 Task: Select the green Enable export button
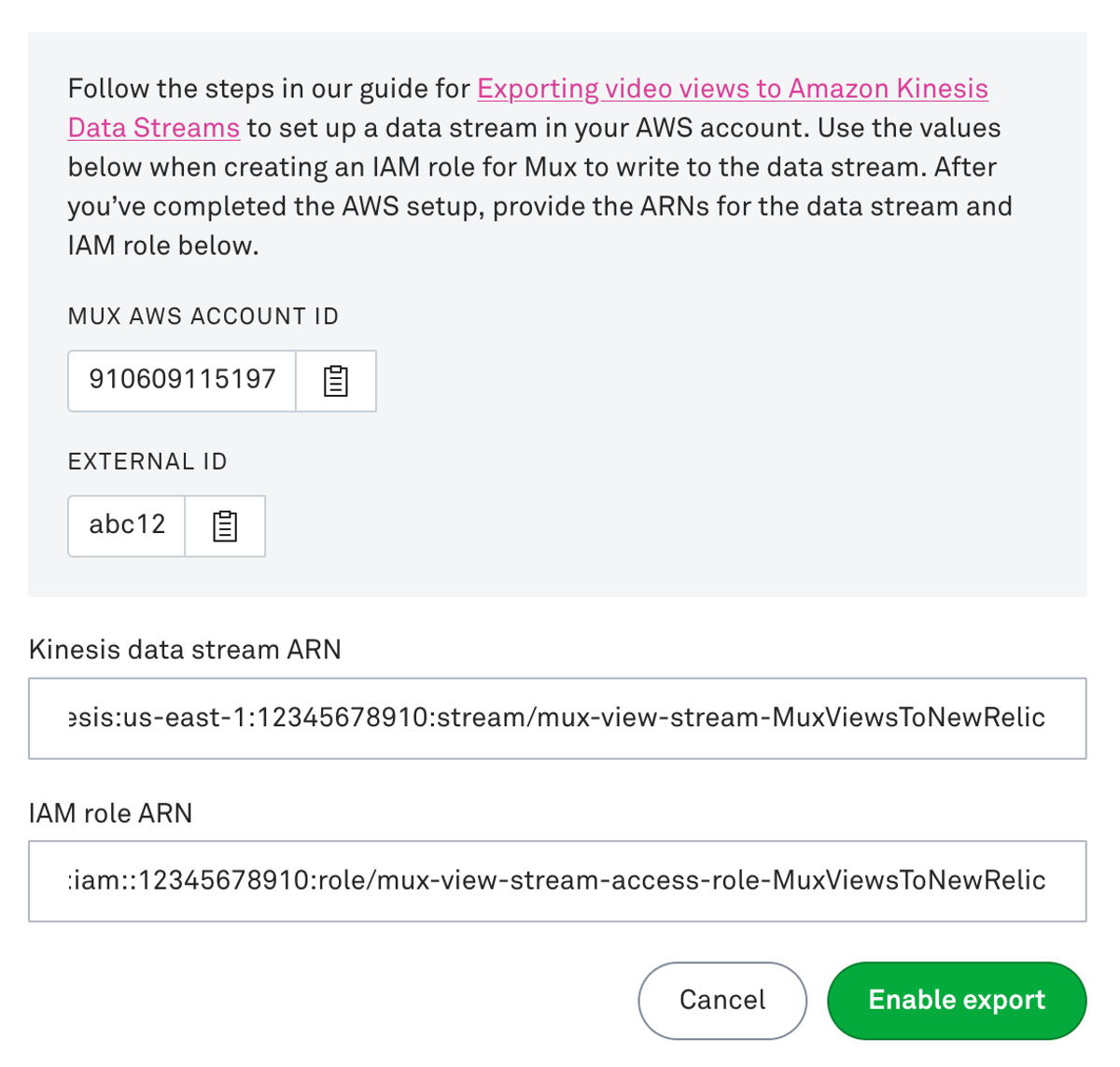956,1000
